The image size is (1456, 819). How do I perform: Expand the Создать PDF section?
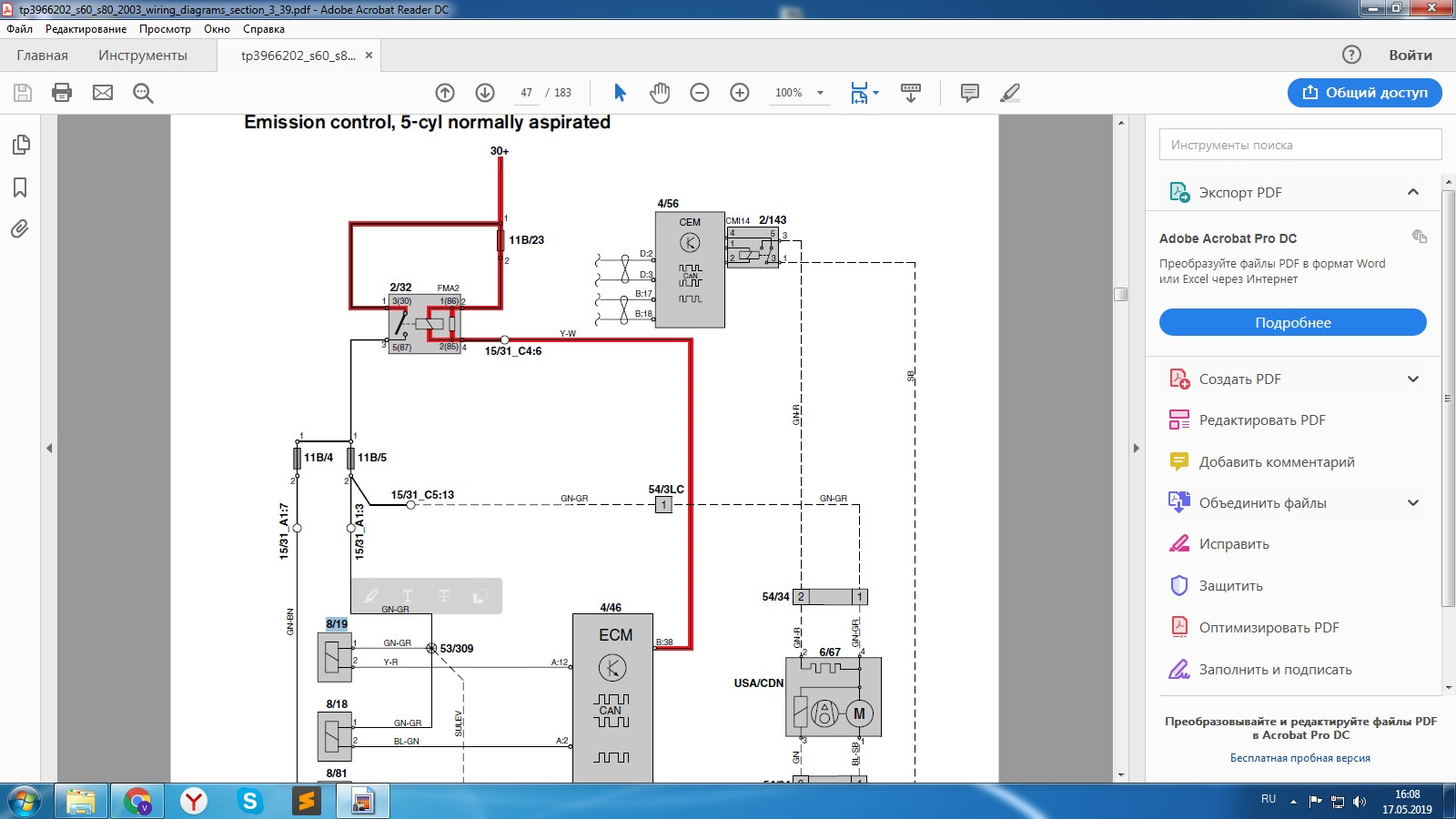pos(1413,379)
